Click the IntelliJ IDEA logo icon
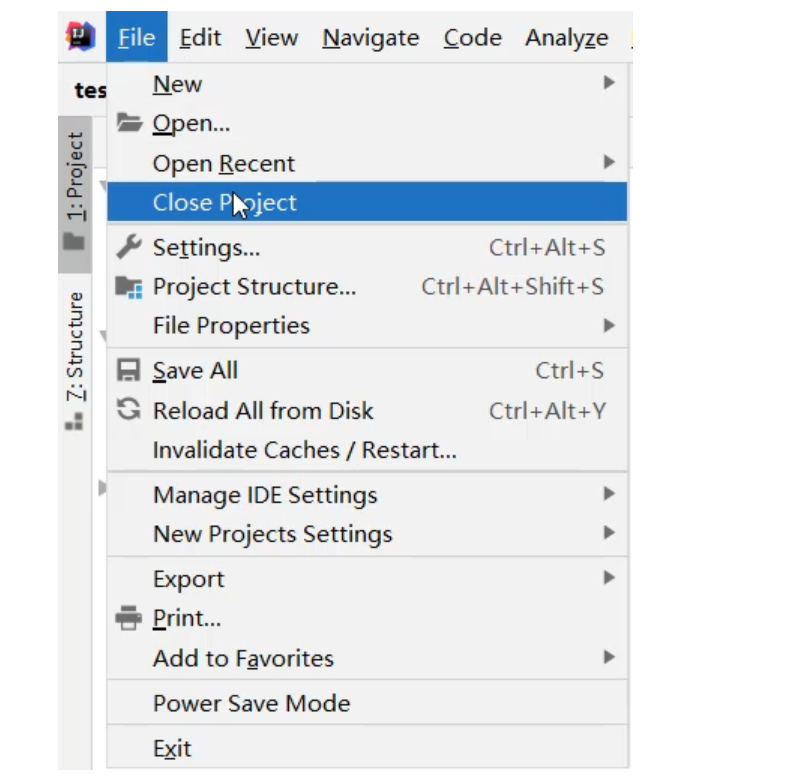The height and width of the screenshot is (775, 785). click(x=80, y=37)
